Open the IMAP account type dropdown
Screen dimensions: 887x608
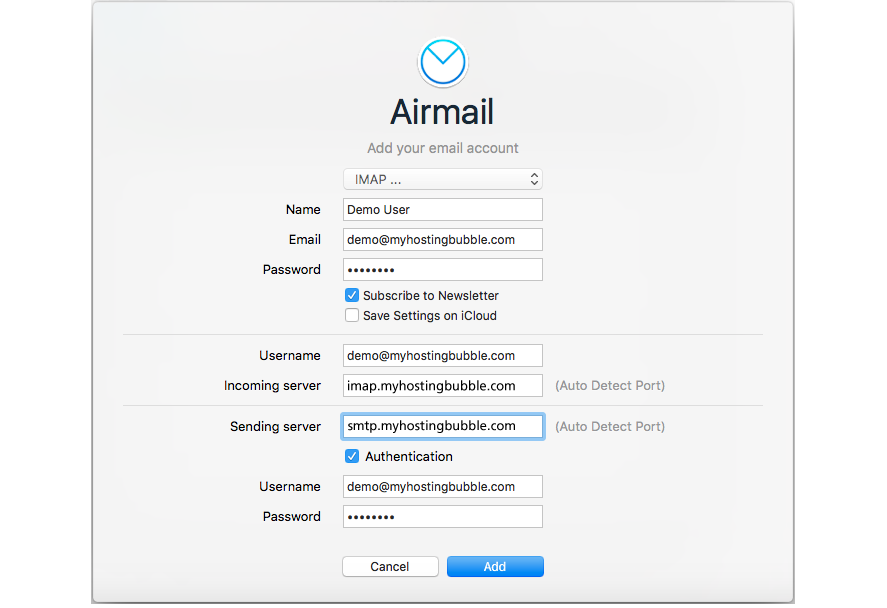click(x=443, y=179)
